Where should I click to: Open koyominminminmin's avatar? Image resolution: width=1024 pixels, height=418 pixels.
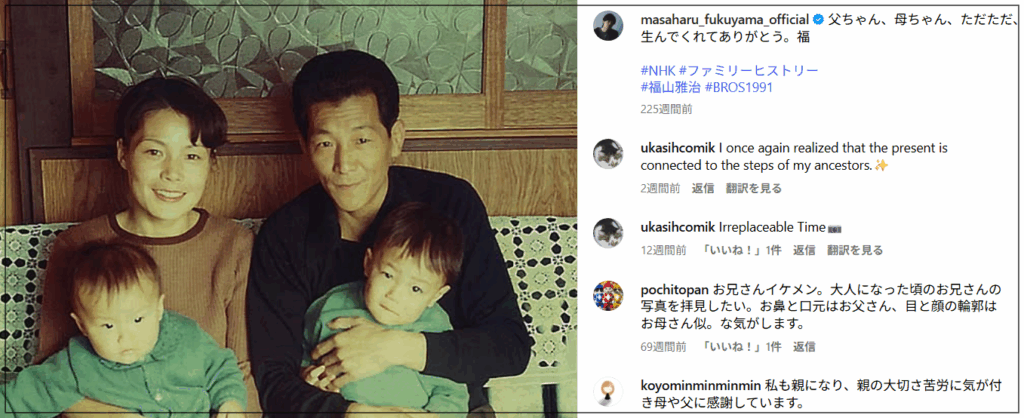(607, 392)
